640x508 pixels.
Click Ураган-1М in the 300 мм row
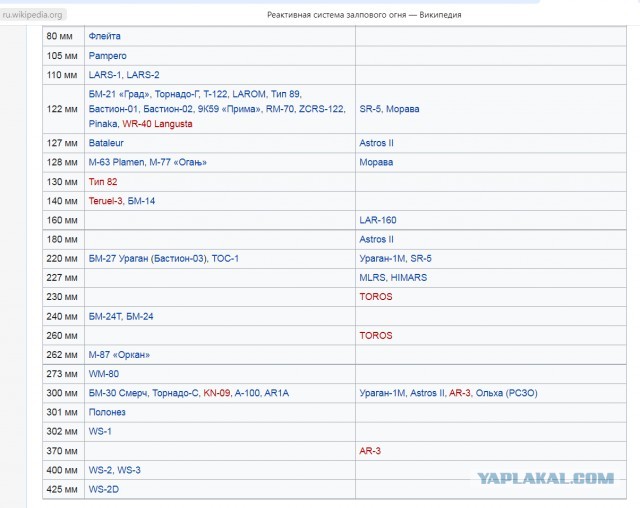pos(382,393)
